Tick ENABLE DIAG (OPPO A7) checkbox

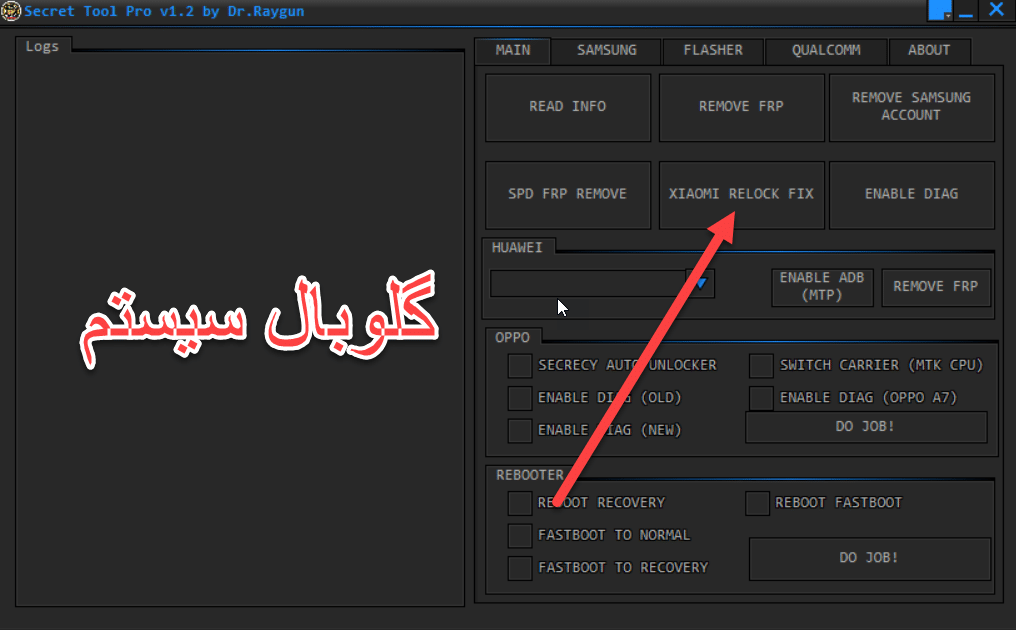[x=761, y=398]
